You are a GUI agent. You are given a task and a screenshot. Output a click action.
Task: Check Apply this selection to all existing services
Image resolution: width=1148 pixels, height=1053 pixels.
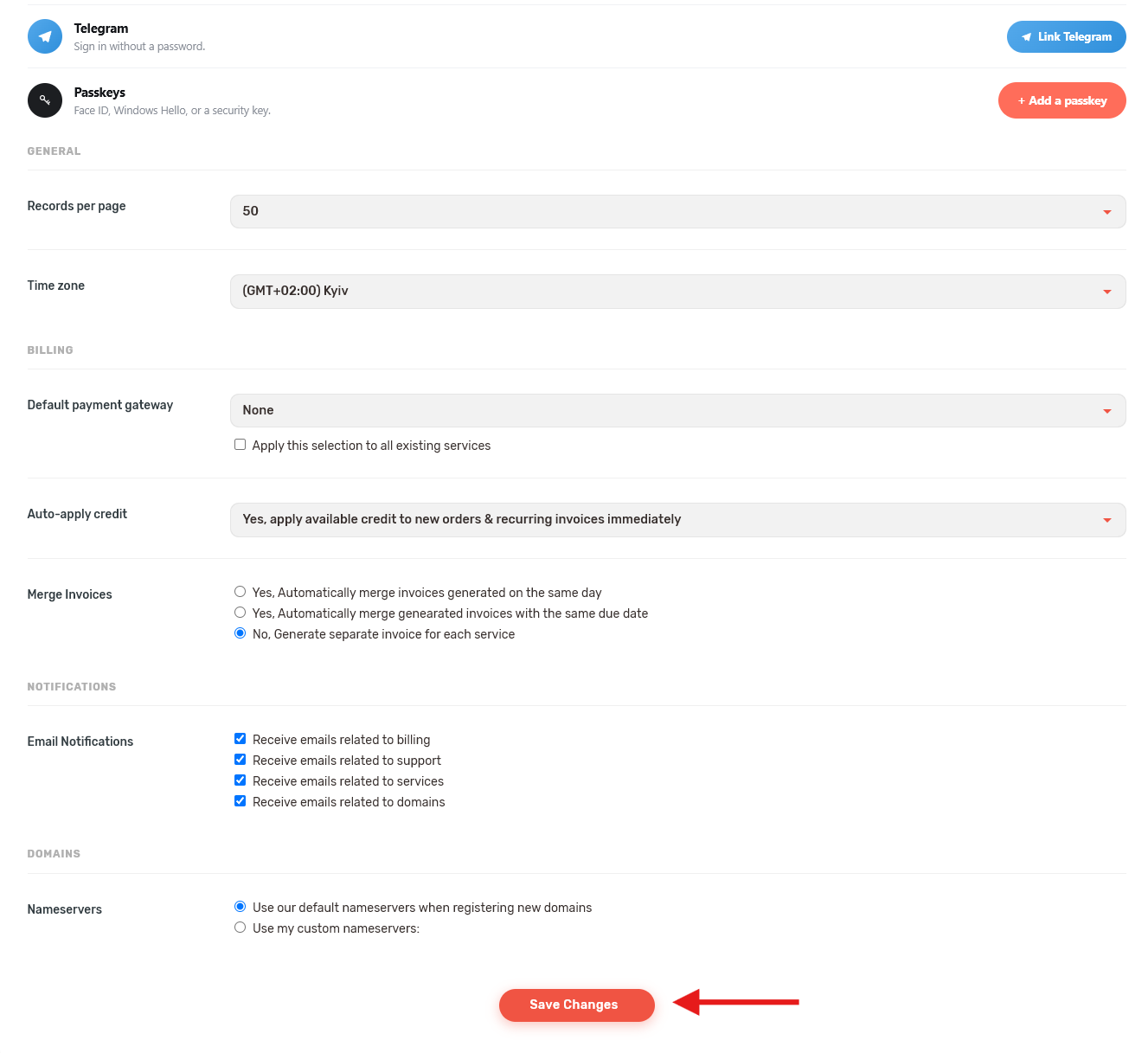pos(241,445)
